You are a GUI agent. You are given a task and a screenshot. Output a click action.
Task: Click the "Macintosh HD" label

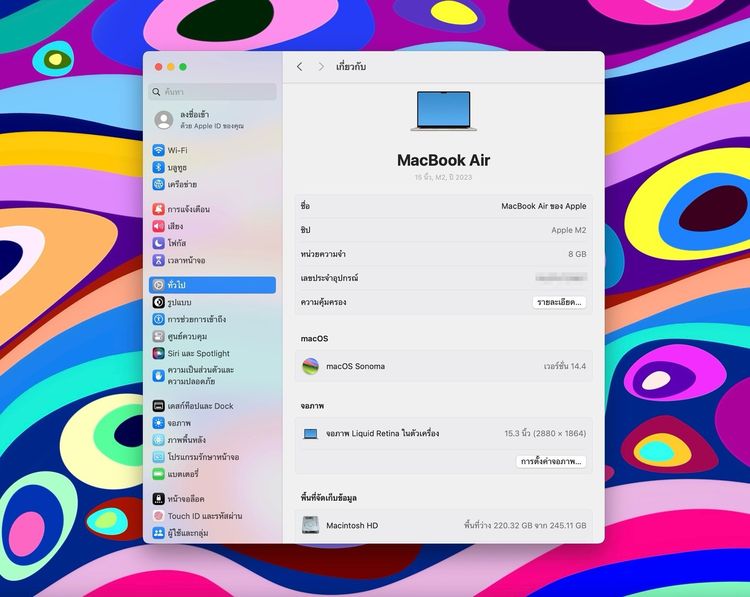[352, 525]
